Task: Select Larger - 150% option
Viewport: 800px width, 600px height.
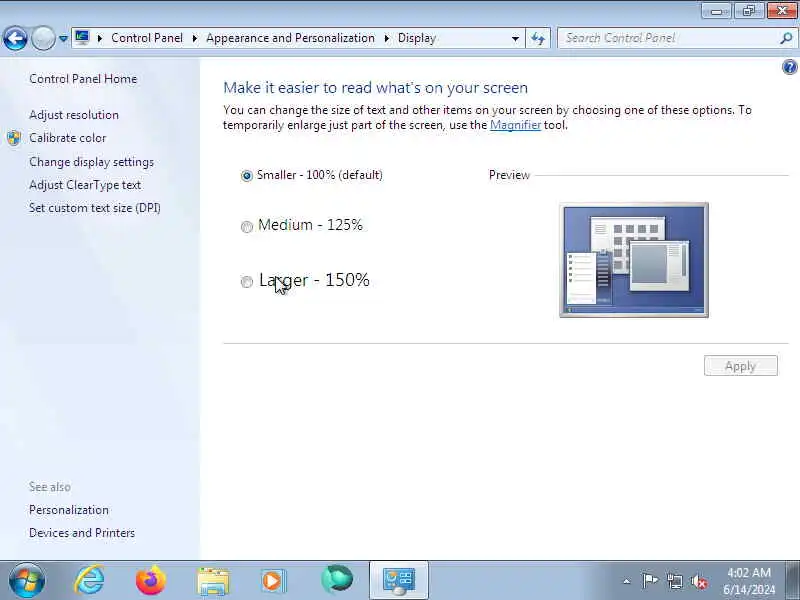Action: coord(305,280)
